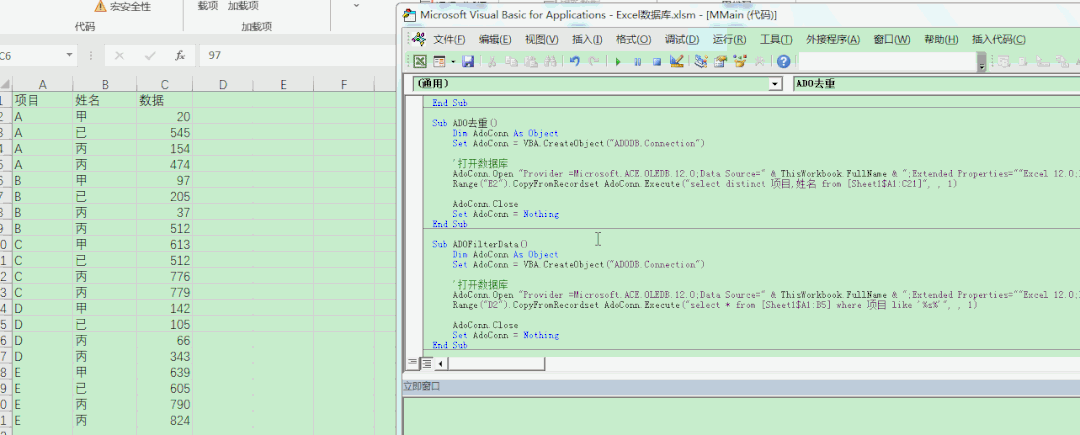Click the code window scroll-left arrow
Screen dimensions: 1080x435
440,363
